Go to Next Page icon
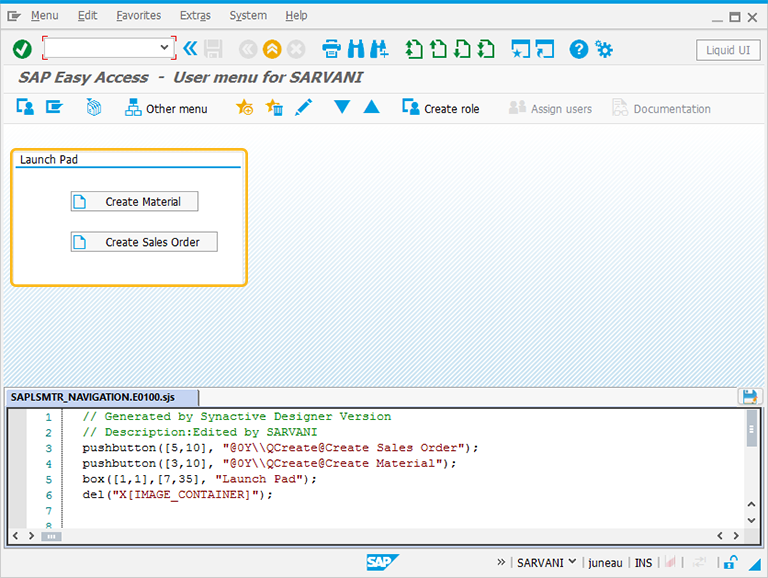768x578 pixels. point(462,49)
